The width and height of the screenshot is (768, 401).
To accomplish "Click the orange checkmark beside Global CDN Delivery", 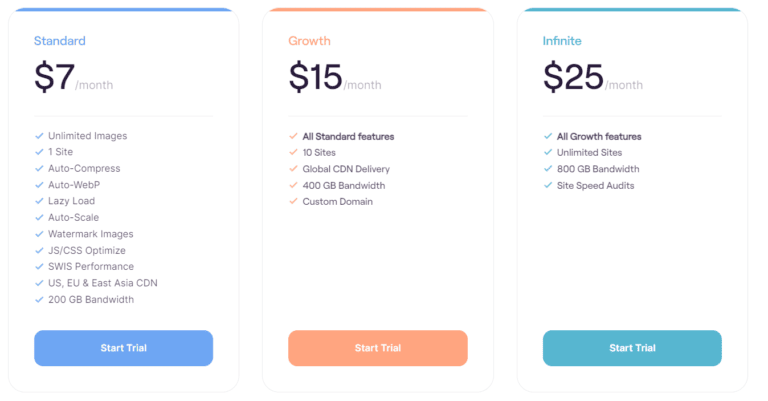I will click(x=293, y=169).
